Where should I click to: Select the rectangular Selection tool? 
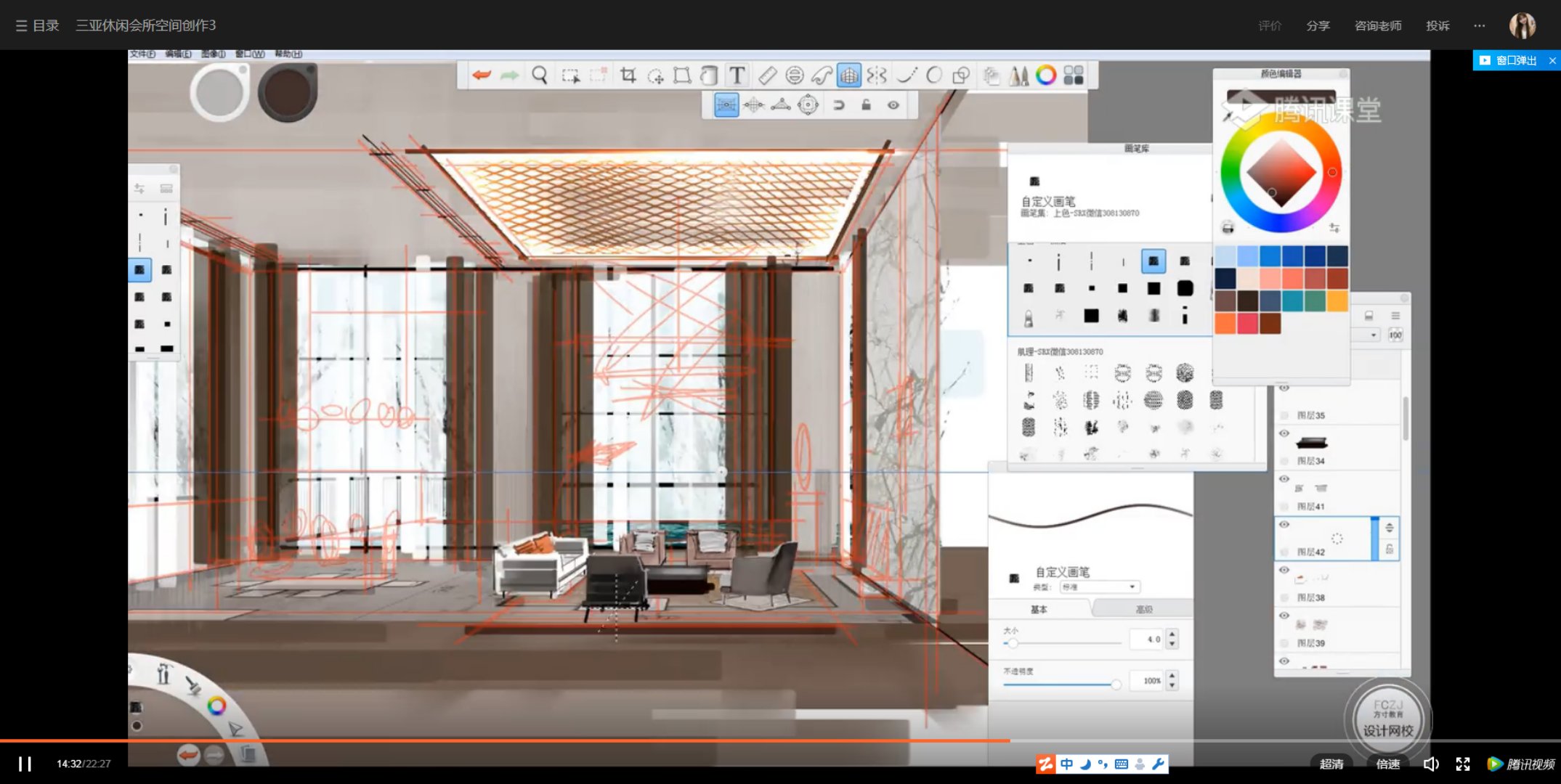(570, 75)
